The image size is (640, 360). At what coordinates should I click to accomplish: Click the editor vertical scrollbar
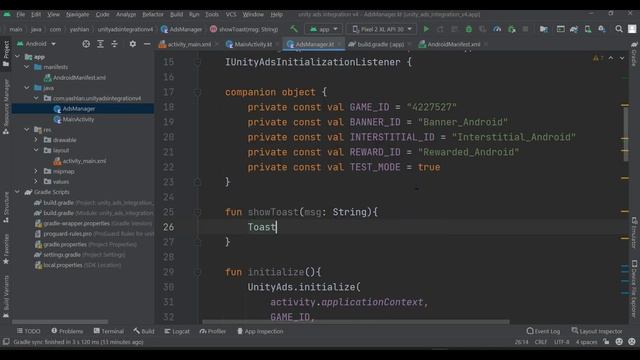pos(625,133)
